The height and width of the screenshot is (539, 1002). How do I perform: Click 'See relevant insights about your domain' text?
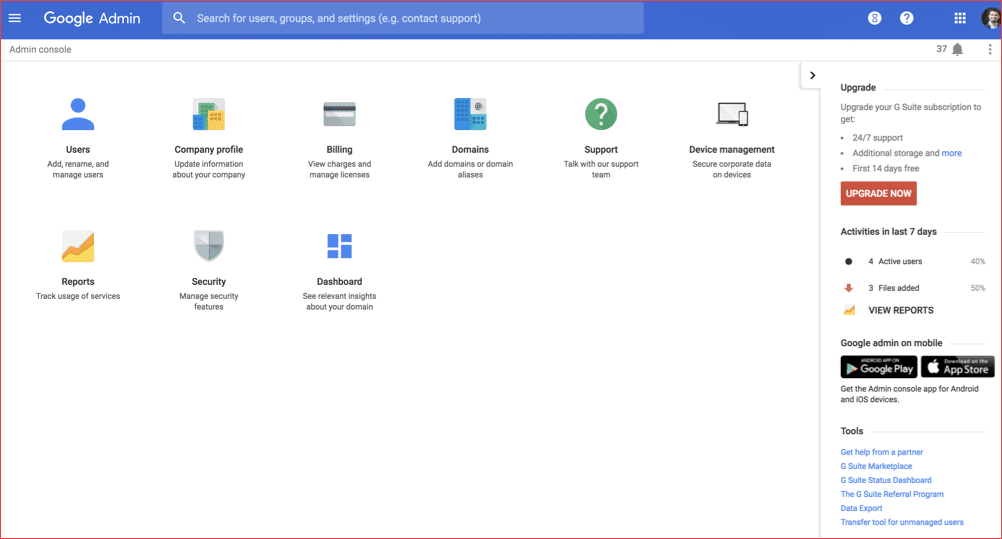[x=339, y=301]
